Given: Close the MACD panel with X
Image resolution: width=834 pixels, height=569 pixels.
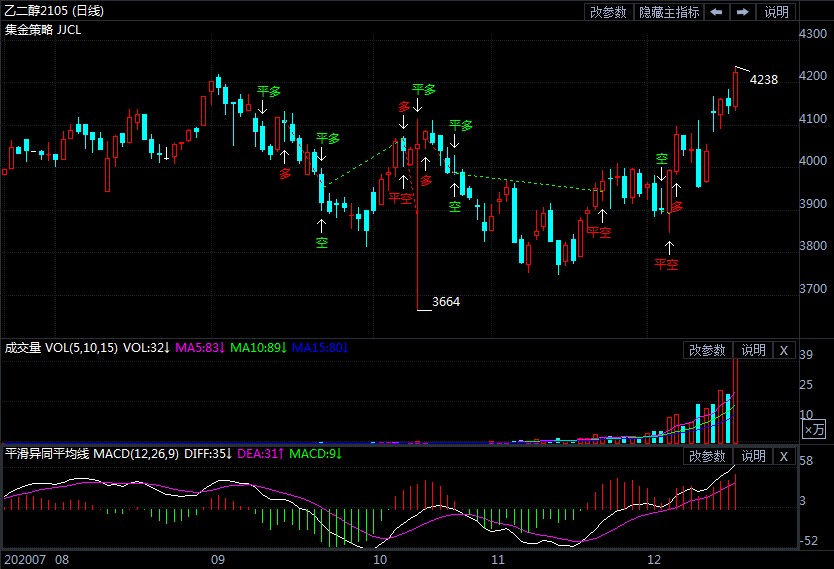Looking at the screenshot, I should [x=783, y=456].
